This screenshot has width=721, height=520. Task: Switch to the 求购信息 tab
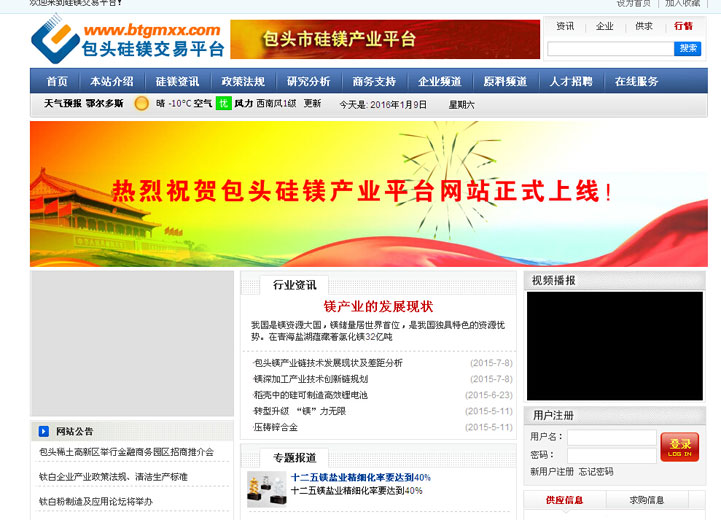646,500
